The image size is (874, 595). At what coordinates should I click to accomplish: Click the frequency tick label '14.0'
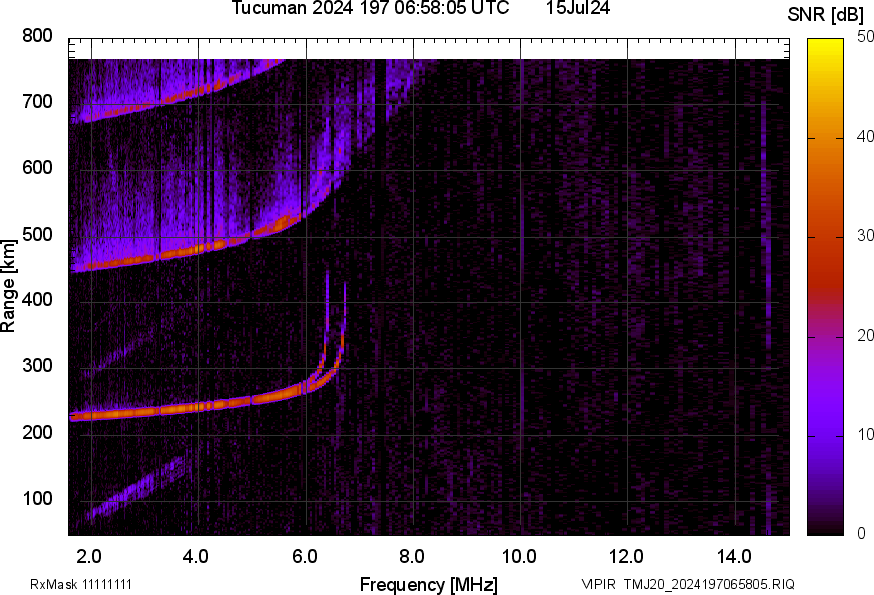tap(734, 556)
